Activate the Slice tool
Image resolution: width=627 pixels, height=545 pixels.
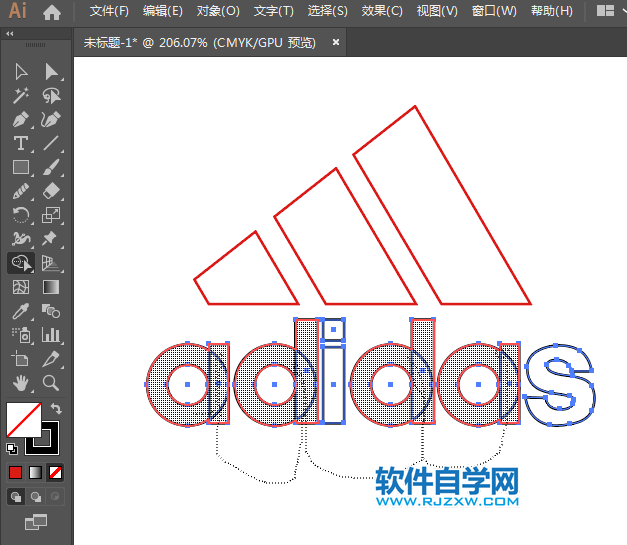pos(51,359)
